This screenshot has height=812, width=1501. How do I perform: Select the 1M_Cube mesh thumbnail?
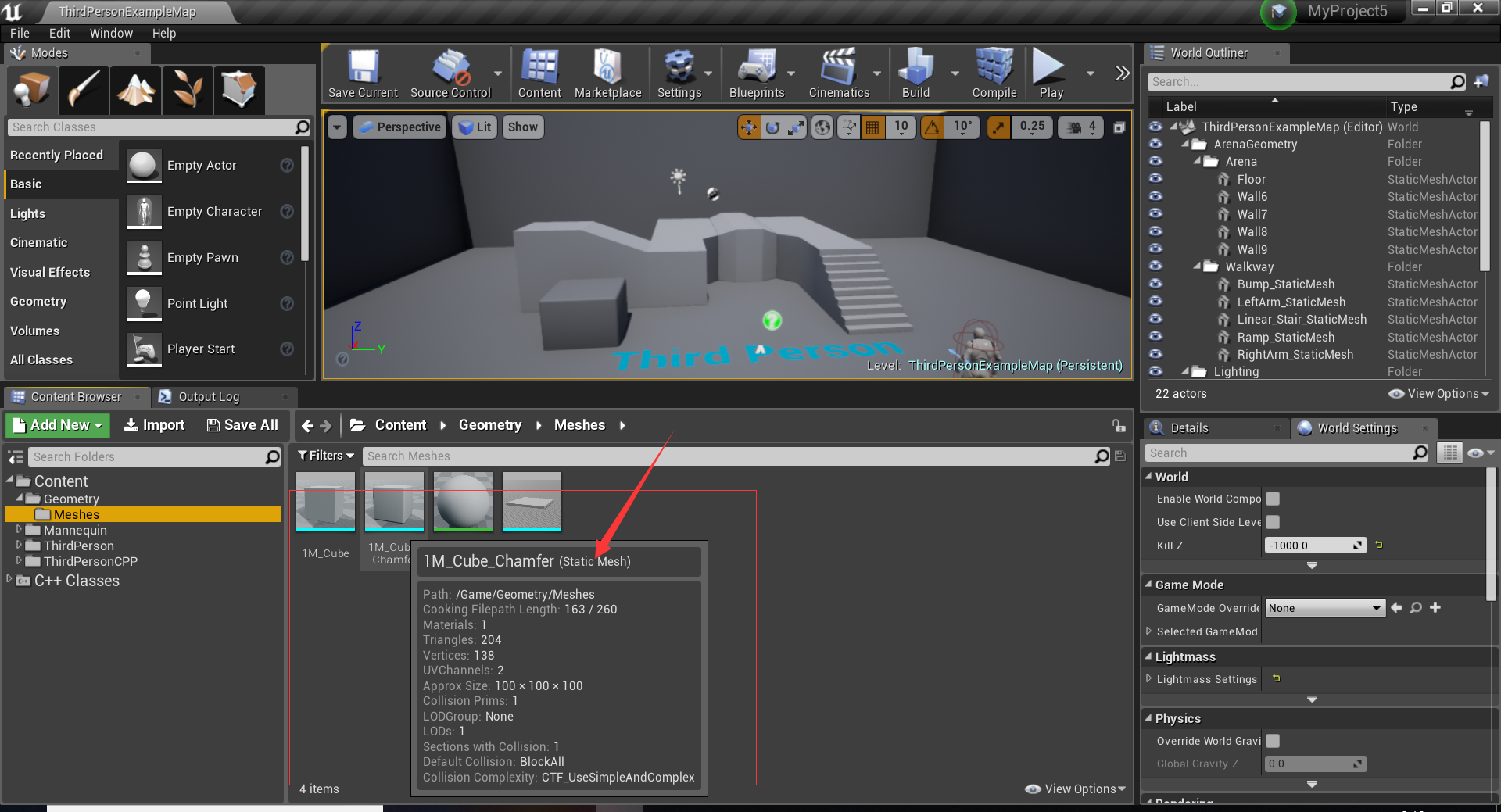tap(324, 501)
